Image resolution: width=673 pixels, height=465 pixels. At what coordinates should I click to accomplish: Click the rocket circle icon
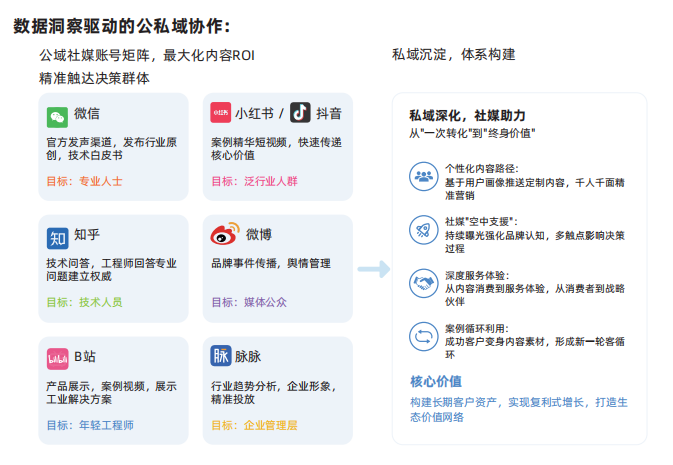pyautogui.click(x=424, y=230)
